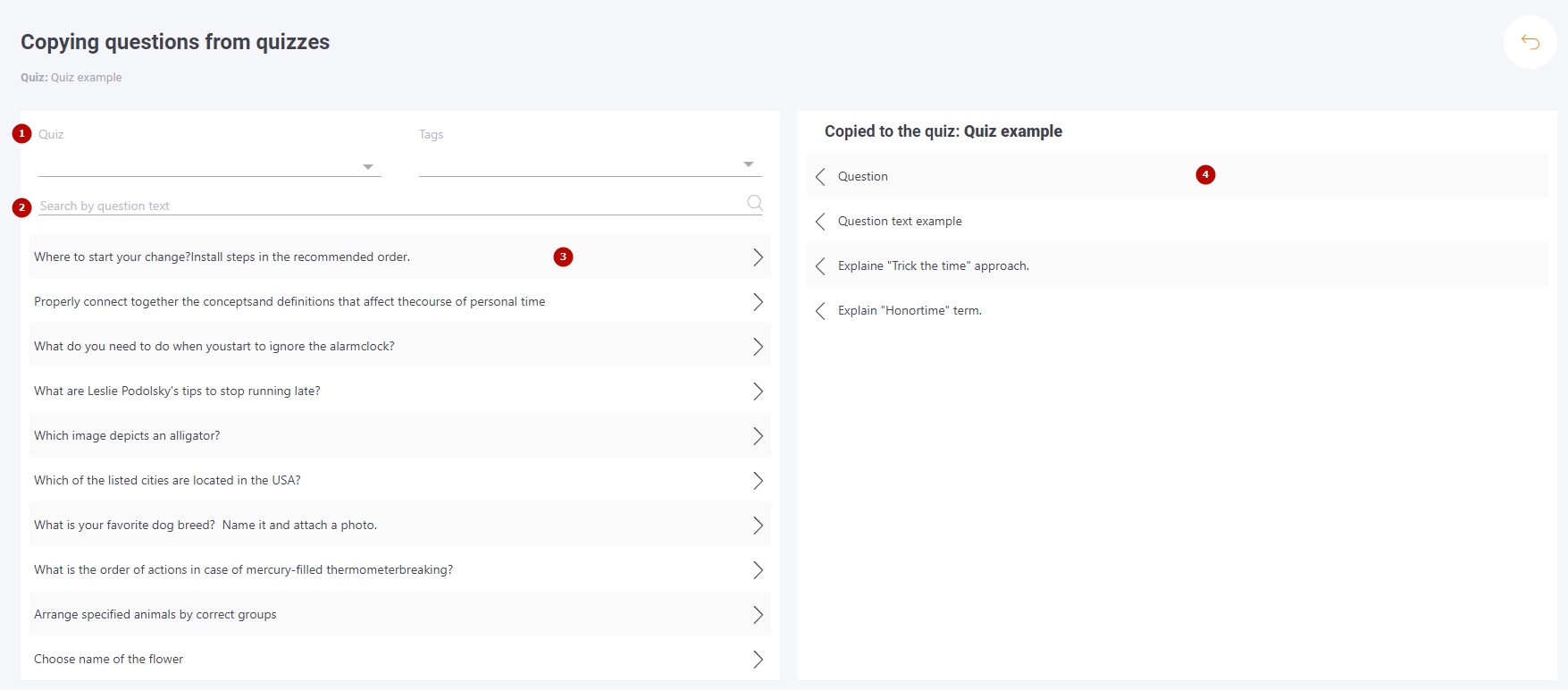Select 'Choose name of the flower' text
The height and width of the screenshot is (690, 1568).
coord(108,660)
